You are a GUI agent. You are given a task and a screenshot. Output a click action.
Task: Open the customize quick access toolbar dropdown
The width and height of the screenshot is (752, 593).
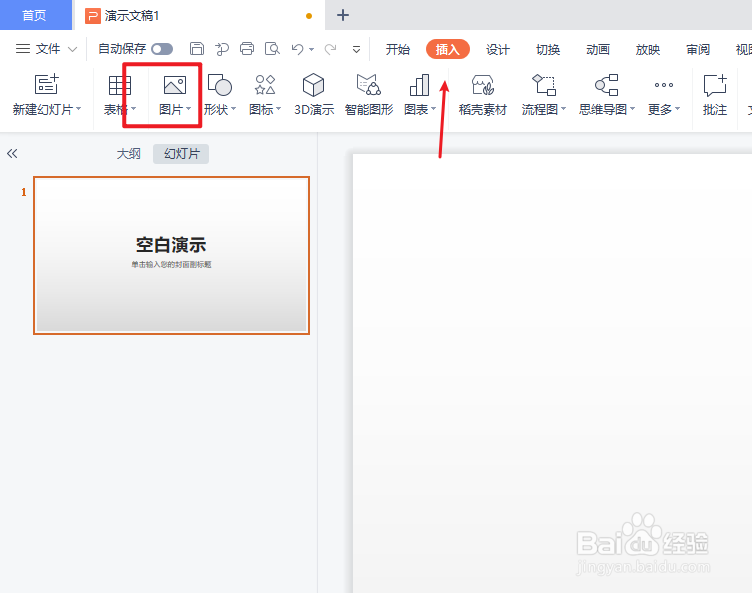[x=356, y=49]
